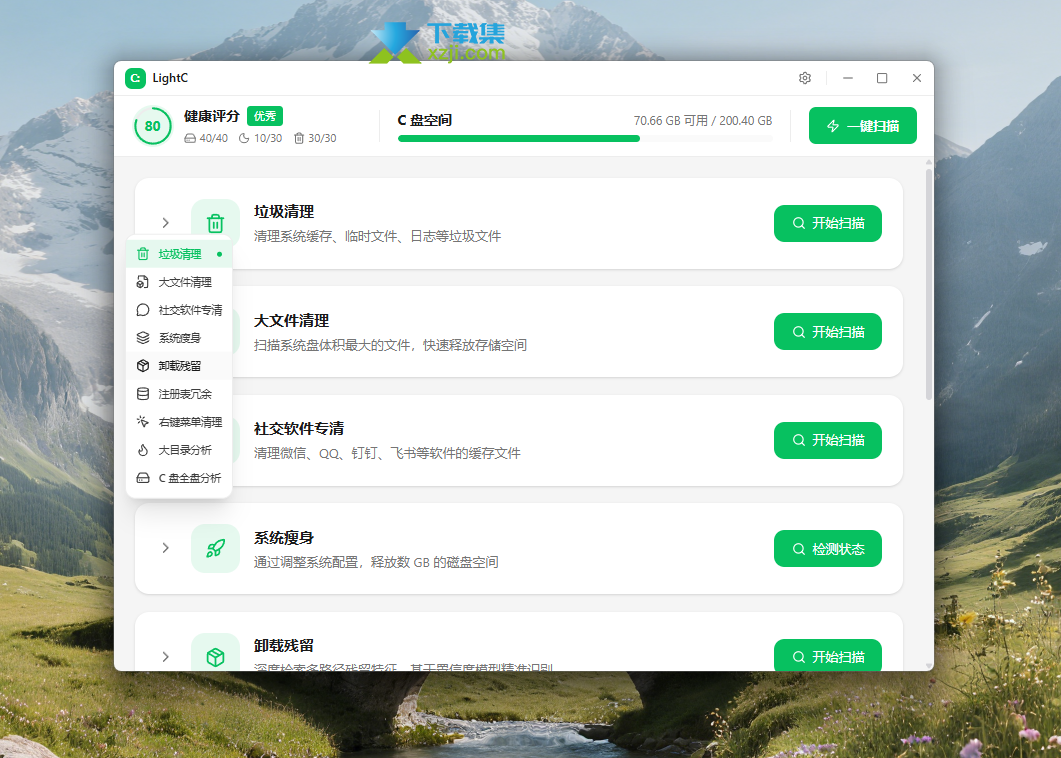
Task: Select 系统瘦身 in the popup menu
Action: pos(179,338)
